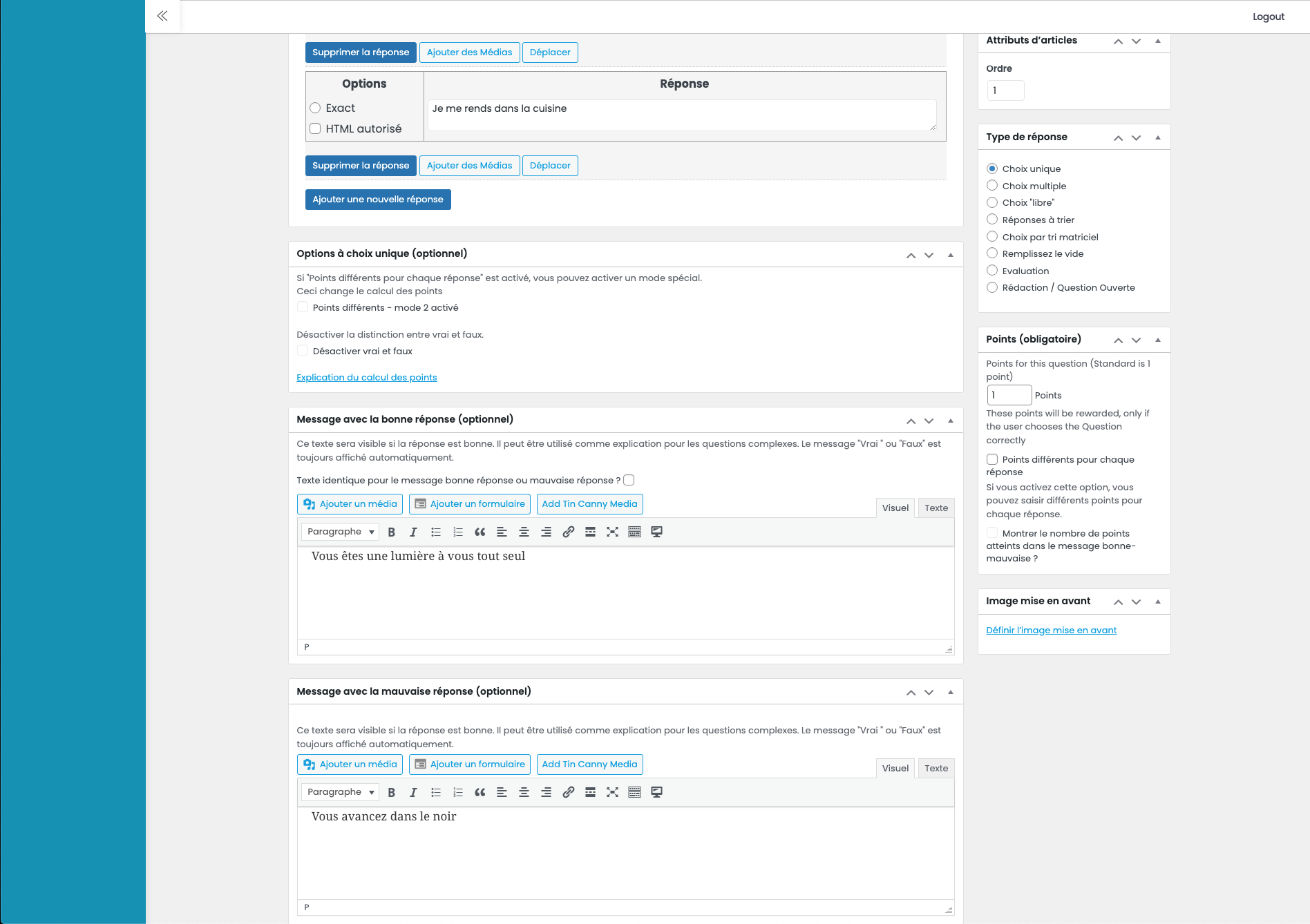1310x924 pixels.
Task: Toggle fullscreen icon in mauvaise réponse editor
Action: (612, 792)
